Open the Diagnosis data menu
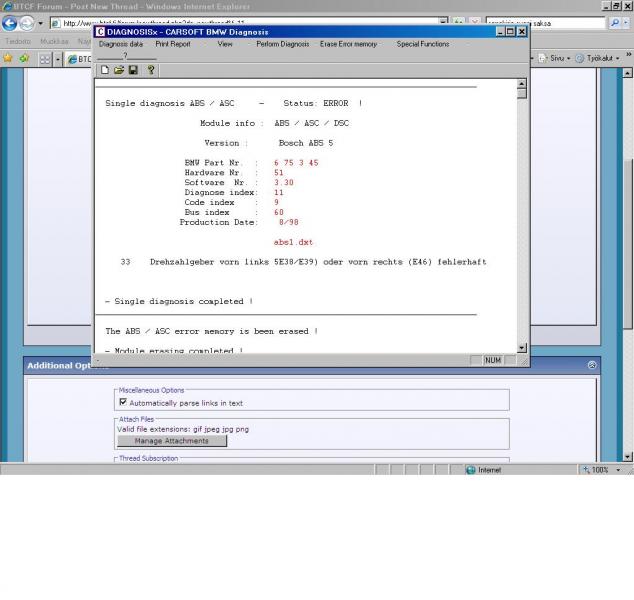This screenshot has width=634, height=600. (120, 44)
